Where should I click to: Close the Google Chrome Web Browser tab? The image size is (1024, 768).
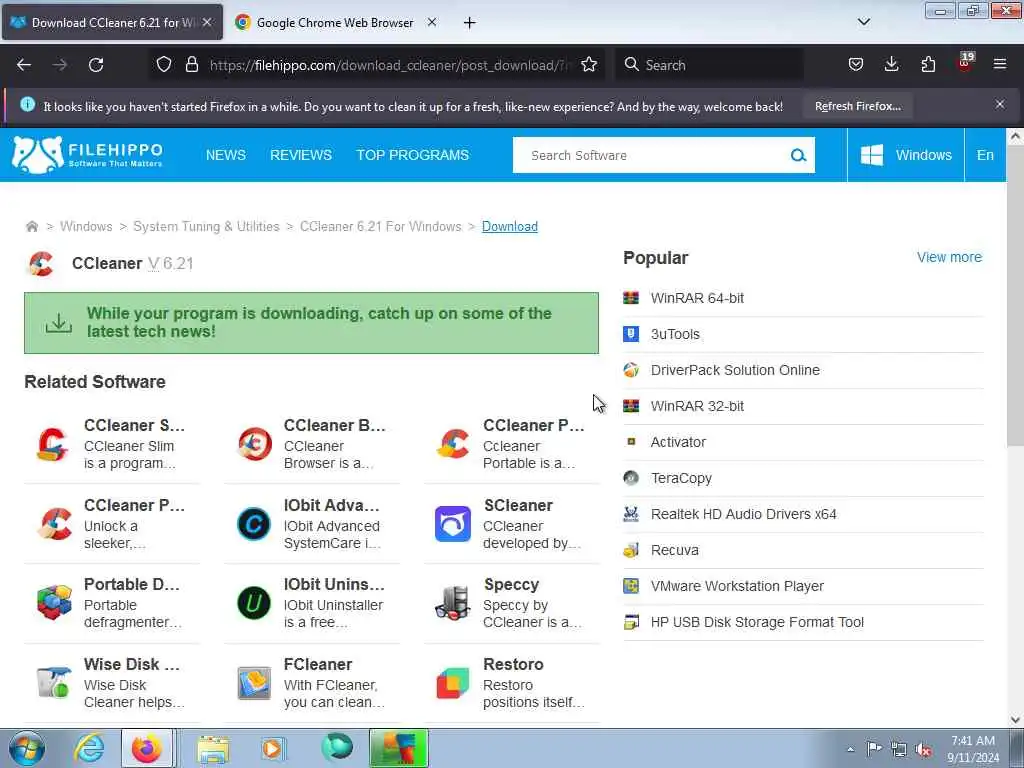(432, 22)
